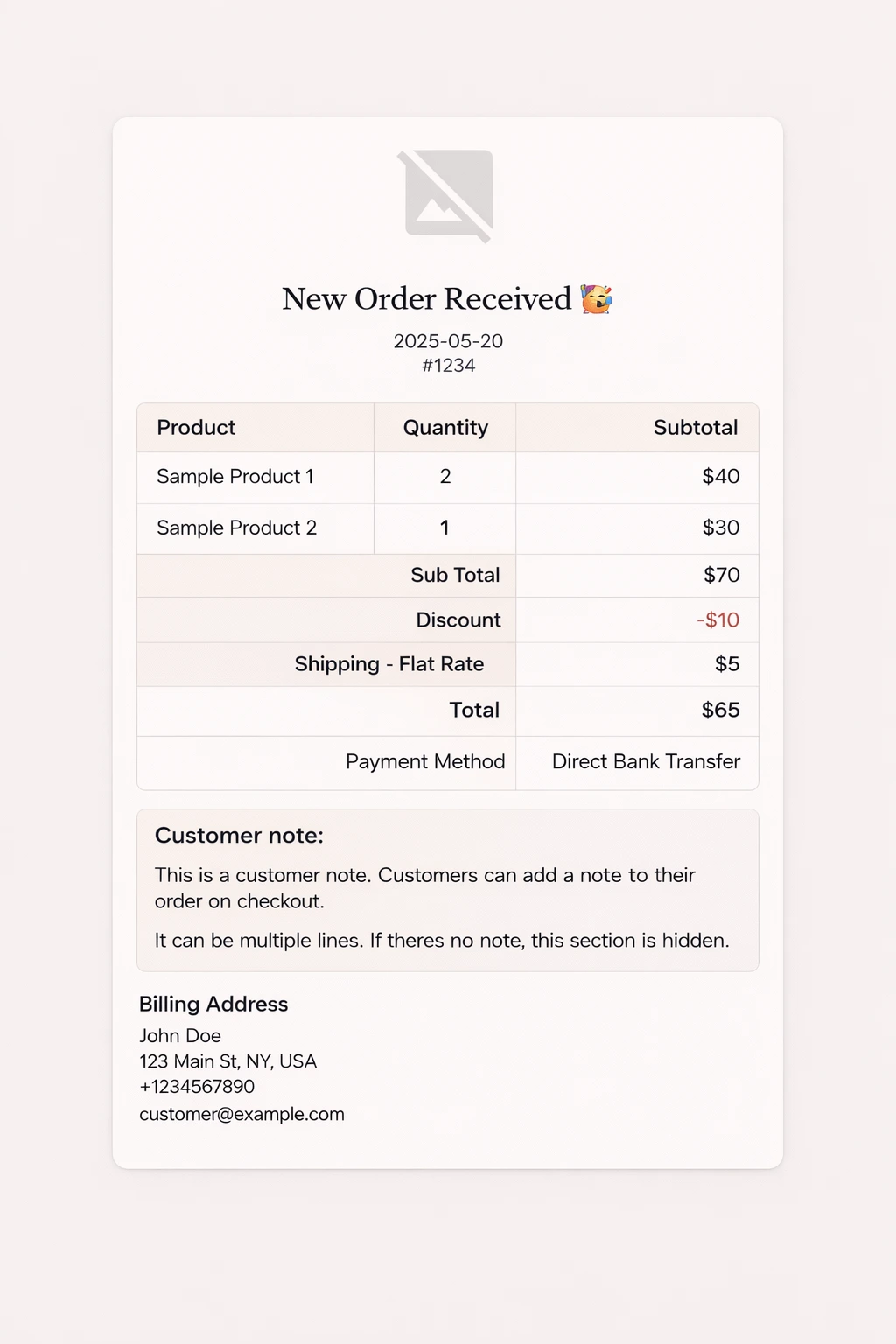
Task: Click the Subtotal column header
Action: click(x=696, y=428)
